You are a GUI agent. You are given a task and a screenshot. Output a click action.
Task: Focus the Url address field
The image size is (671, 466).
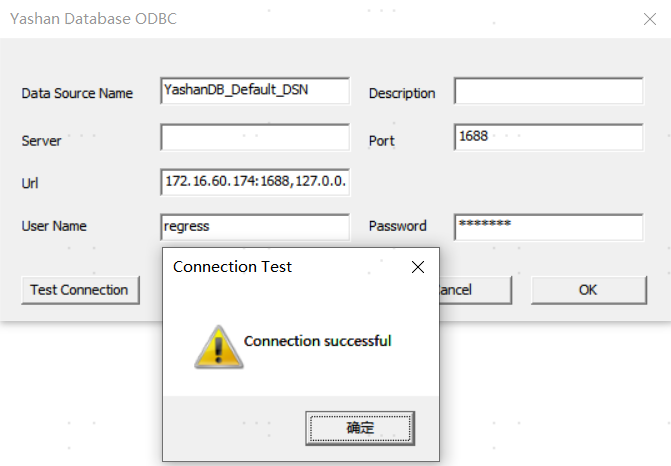click(x=255, y=182)
